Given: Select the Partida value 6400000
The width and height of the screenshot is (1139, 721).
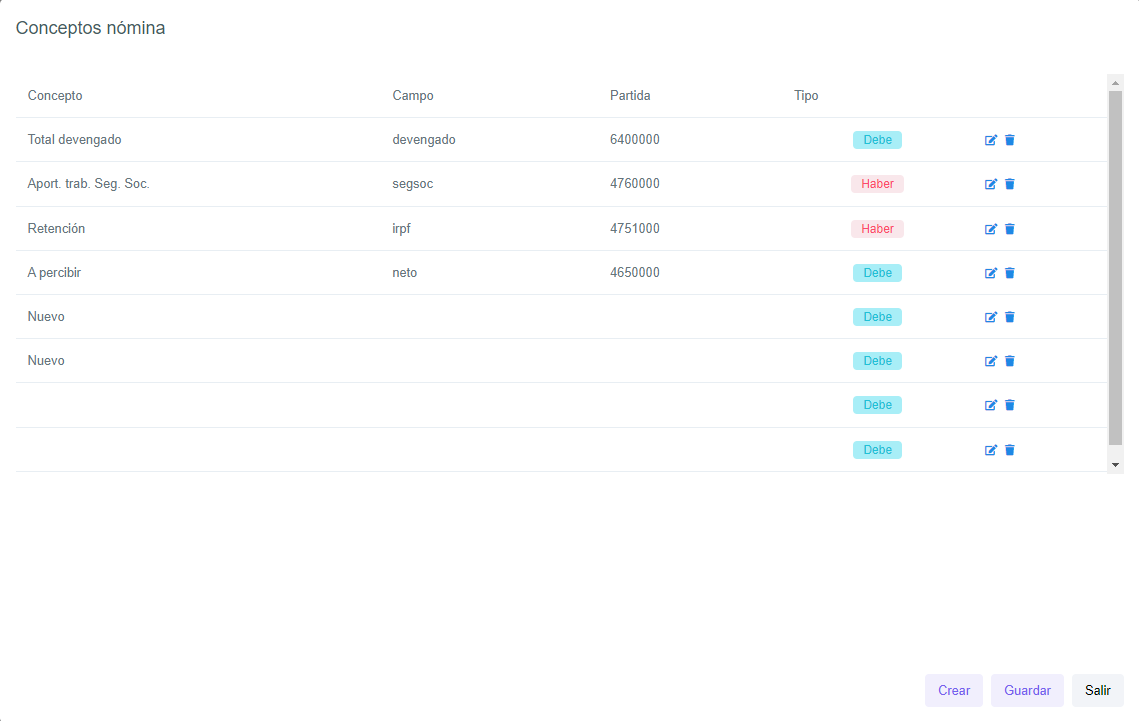Looking at the screenshot, I should coord(634,140).
